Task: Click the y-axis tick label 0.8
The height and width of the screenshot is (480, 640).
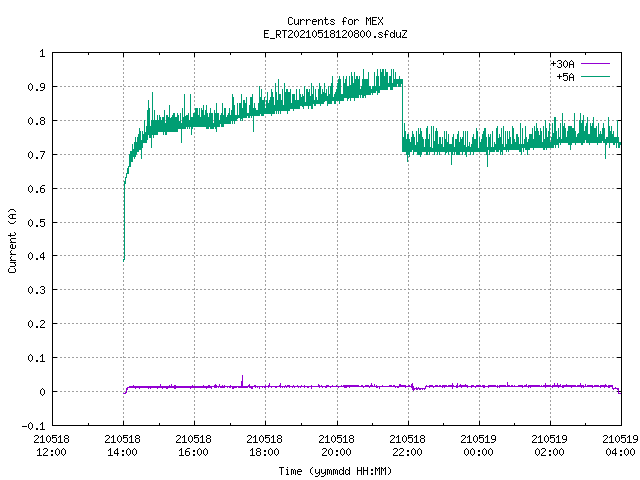Action: click(37, 121)
